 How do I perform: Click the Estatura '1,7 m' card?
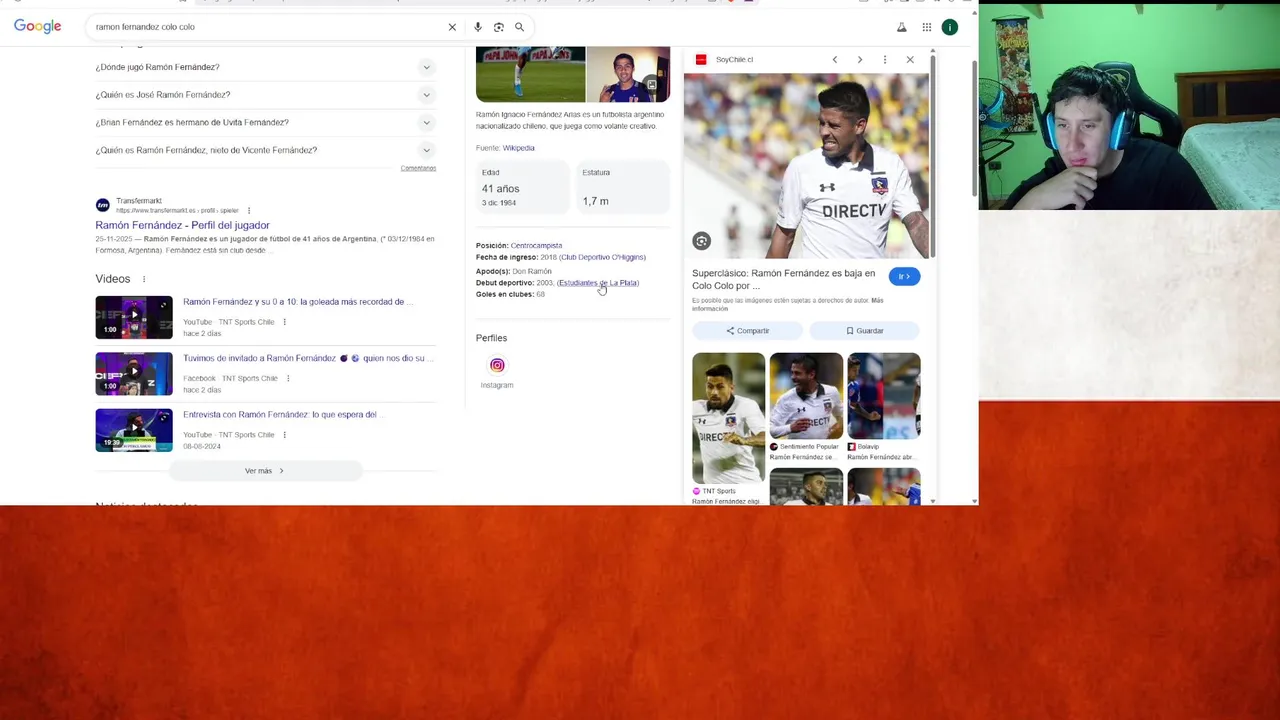pos(623,188)
